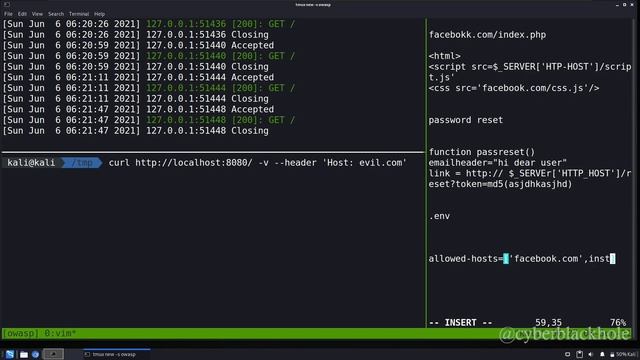Click the '06:20:26' GET / log line

click(x=149, y=24)
